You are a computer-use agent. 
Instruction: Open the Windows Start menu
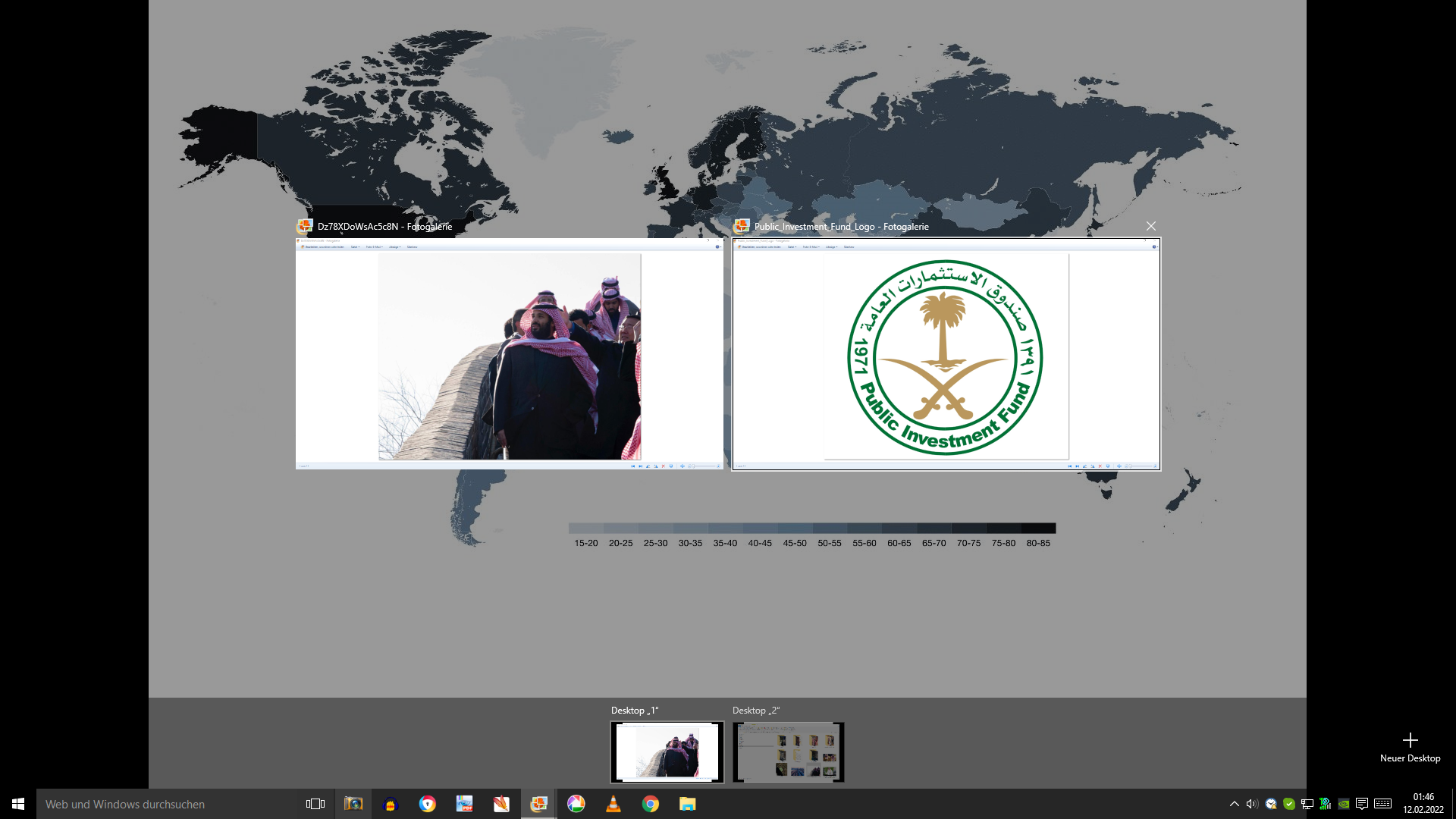[18, 804]
